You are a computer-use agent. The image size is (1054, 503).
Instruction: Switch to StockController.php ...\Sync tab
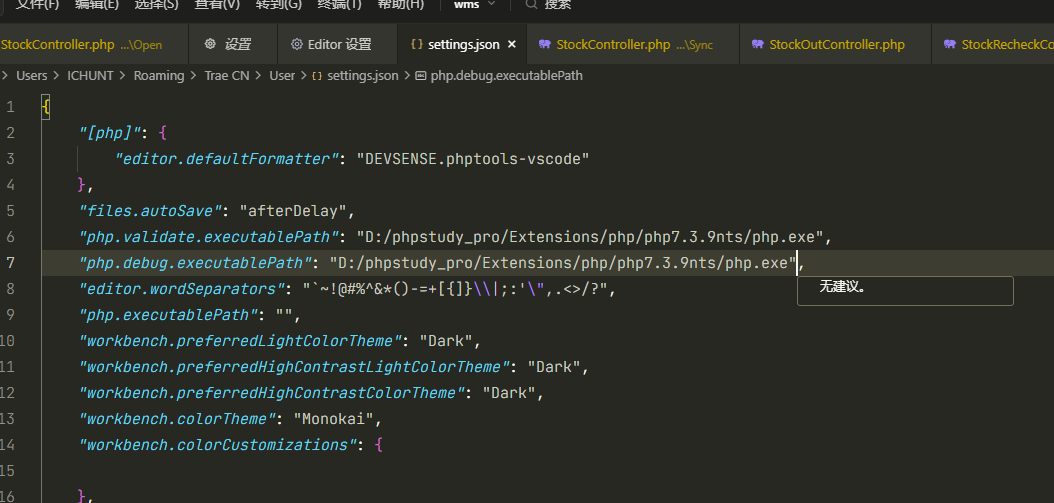click(633, 44)
